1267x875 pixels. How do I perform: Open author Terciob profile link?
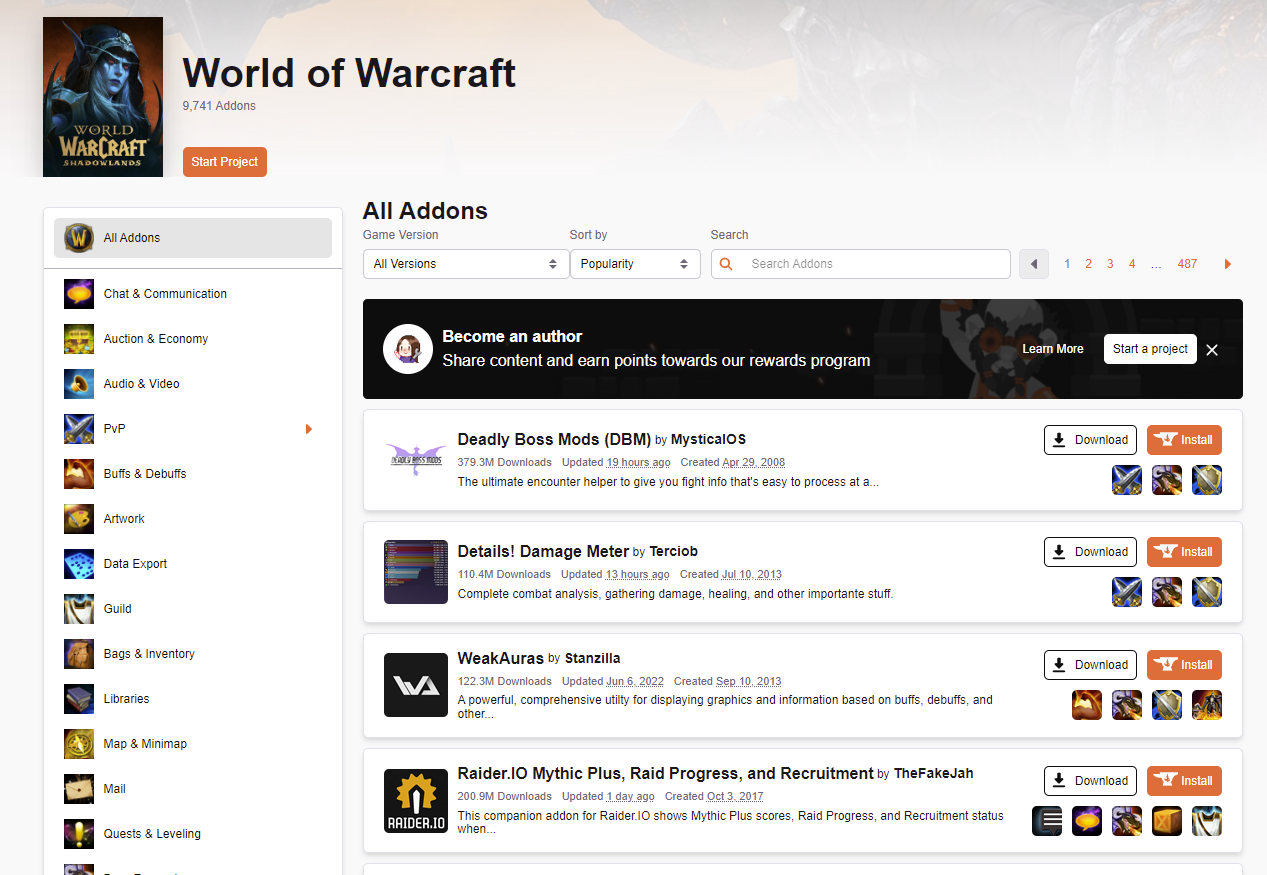tap(673, 552)
